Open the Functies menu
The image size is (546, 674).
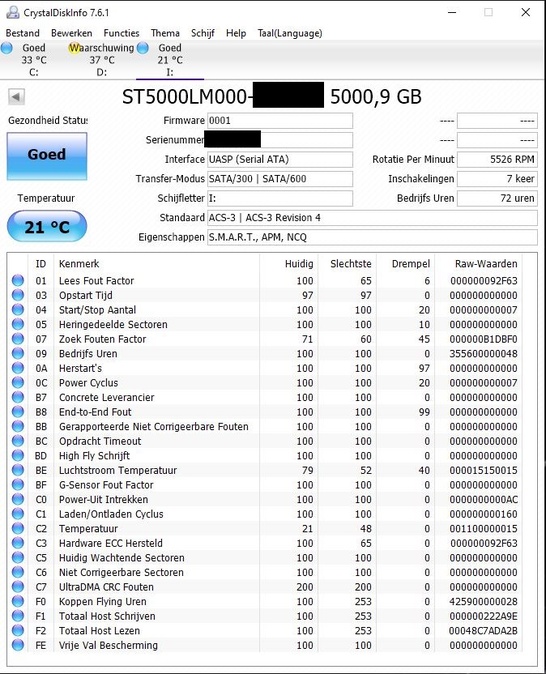click(x=121, y=33)
